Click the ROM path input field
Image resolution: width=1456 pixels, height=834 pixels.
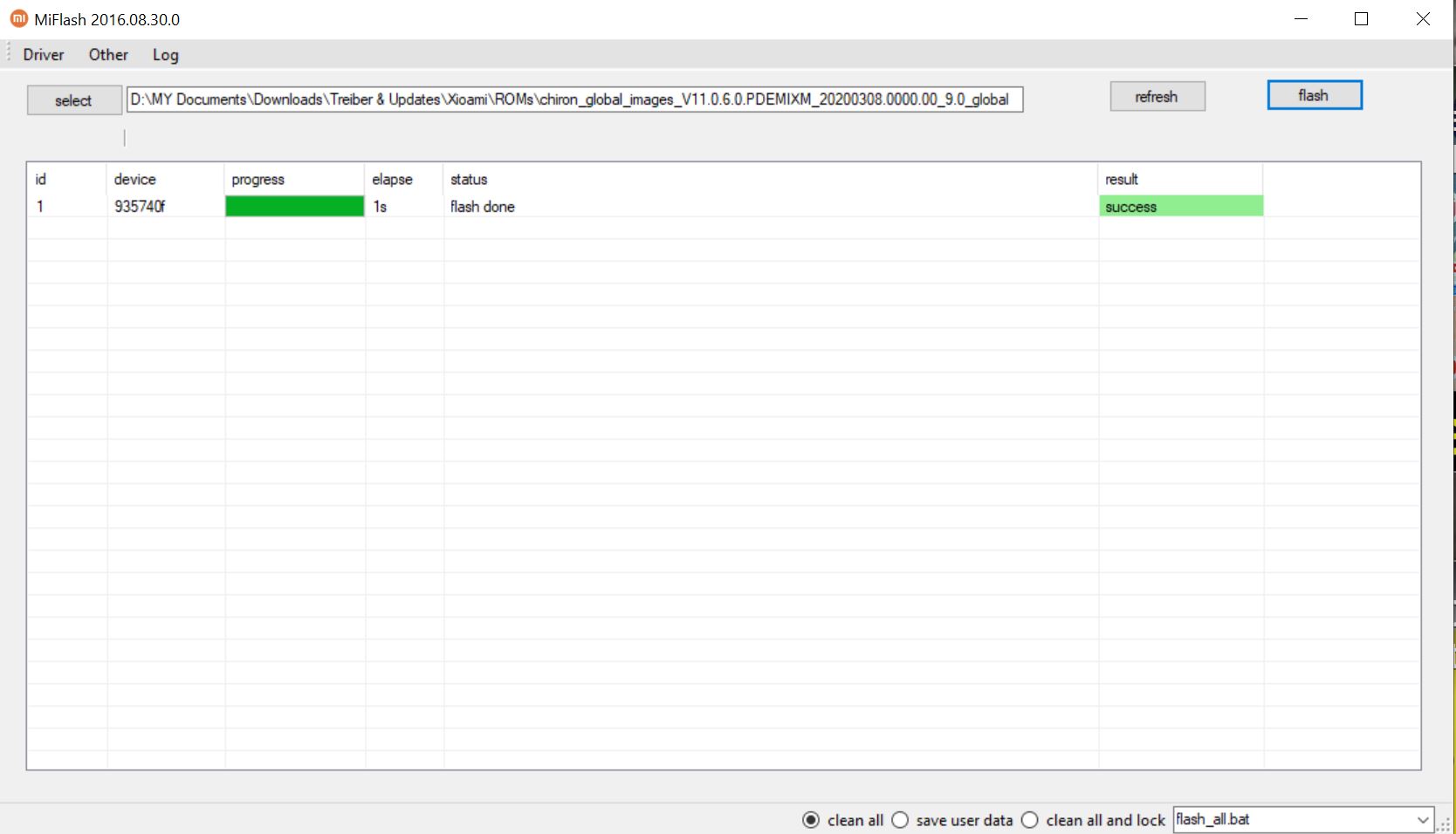[x=574, y=99]
